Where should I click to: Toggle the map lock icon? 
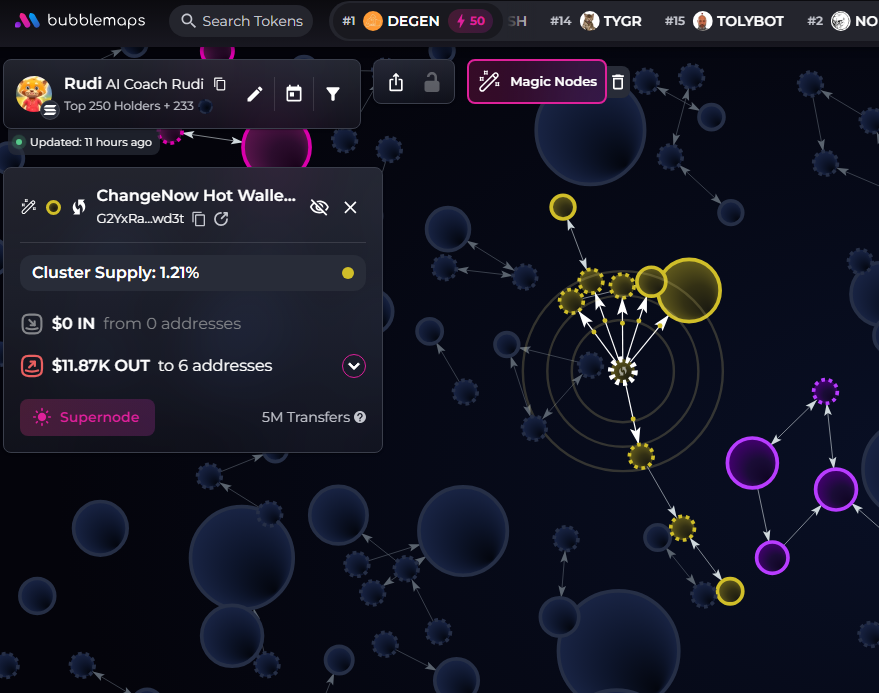coord(432,82)
